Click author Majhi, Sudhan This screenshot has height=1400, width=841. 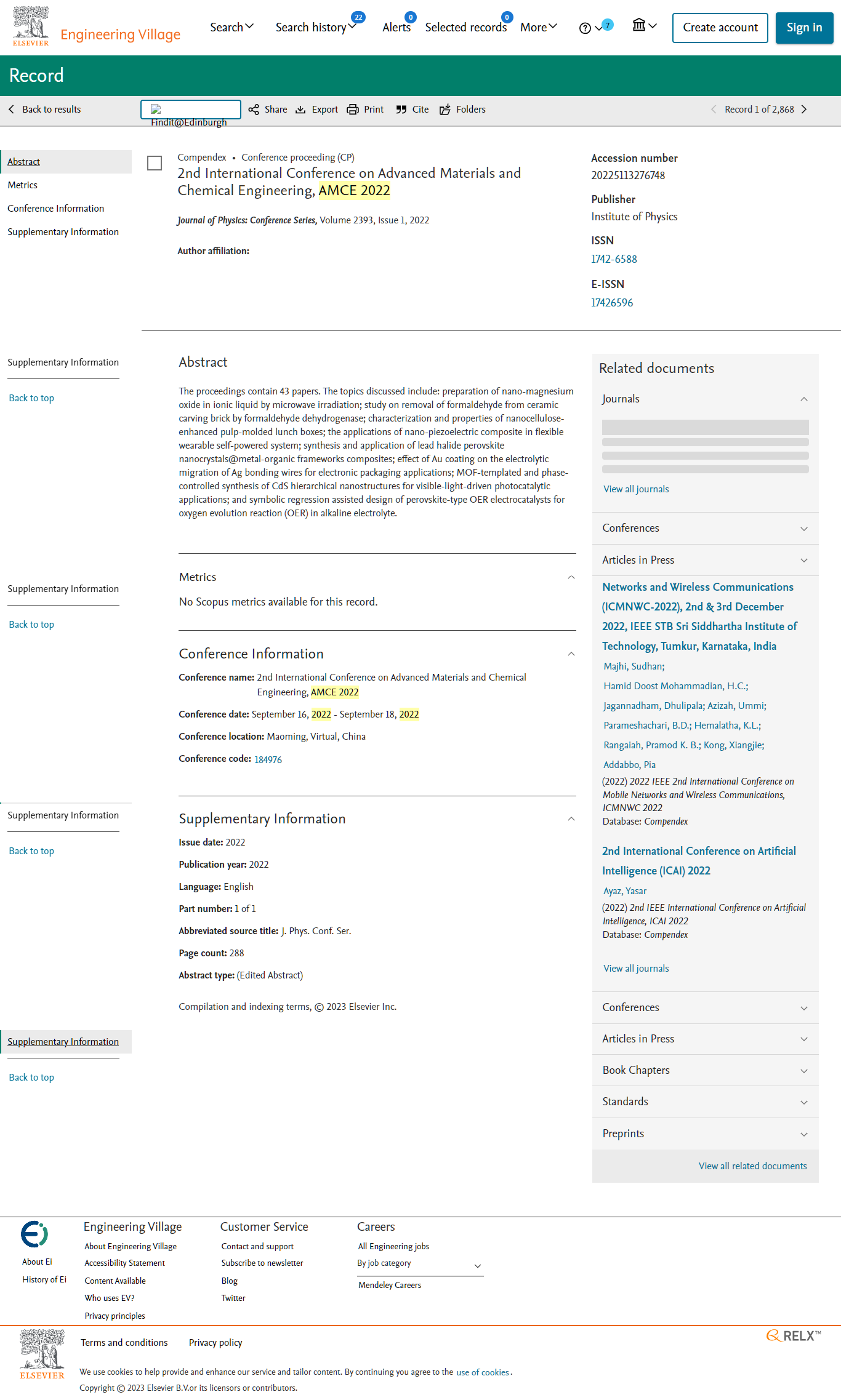[x=633, y=666]
